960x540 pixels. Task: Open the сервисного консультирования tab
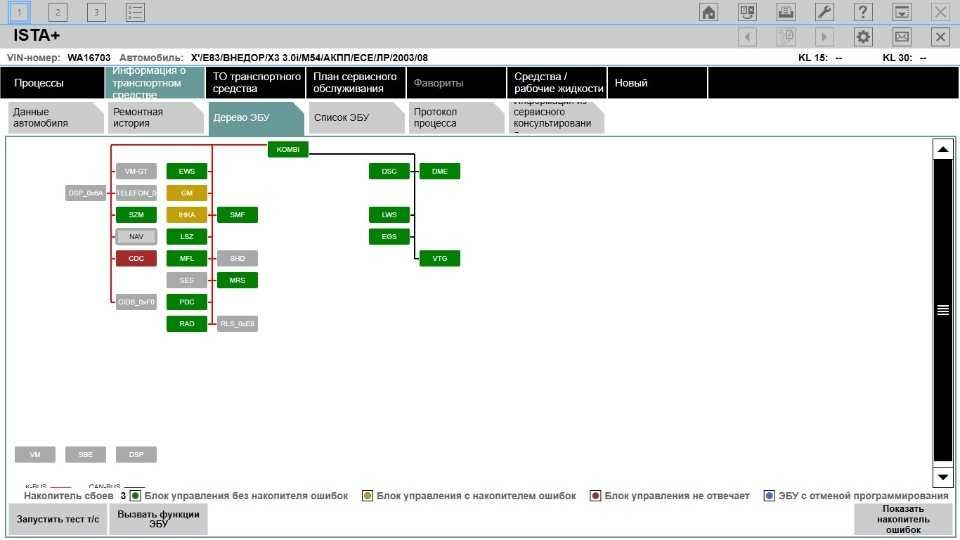[556, 118]
